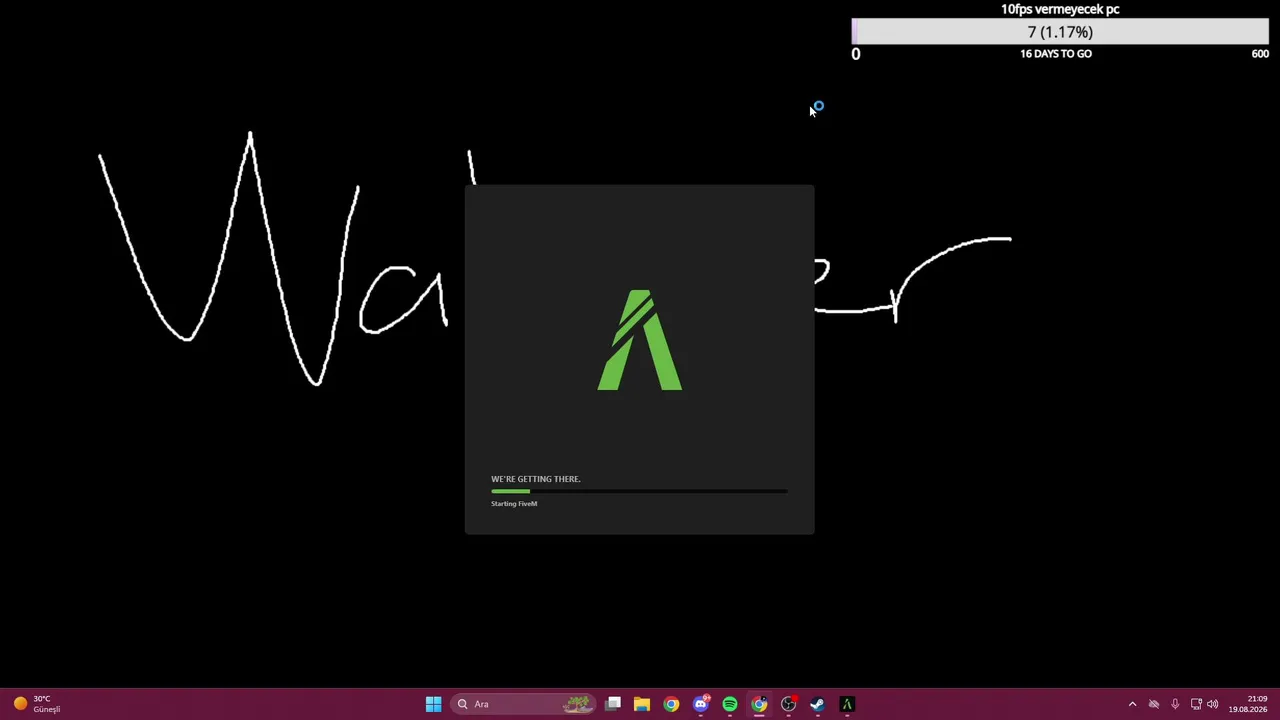The width and height of the screenshot is (1280, 720).
Task: Open the weather widget showing 30°C
Action: [37, 704]
